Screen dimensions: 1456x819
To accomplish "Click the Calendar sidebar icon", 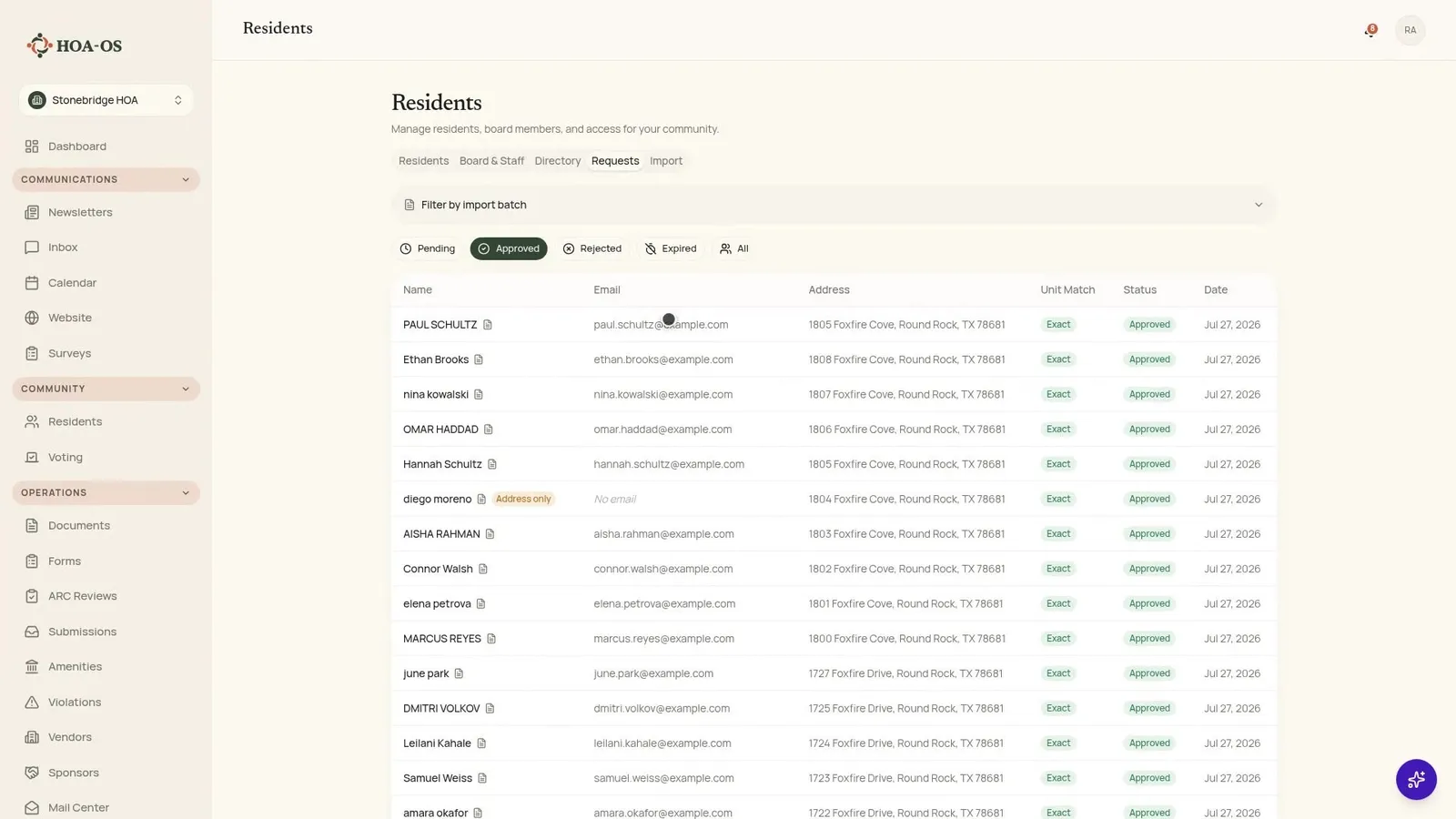I will tap(32, 283).
